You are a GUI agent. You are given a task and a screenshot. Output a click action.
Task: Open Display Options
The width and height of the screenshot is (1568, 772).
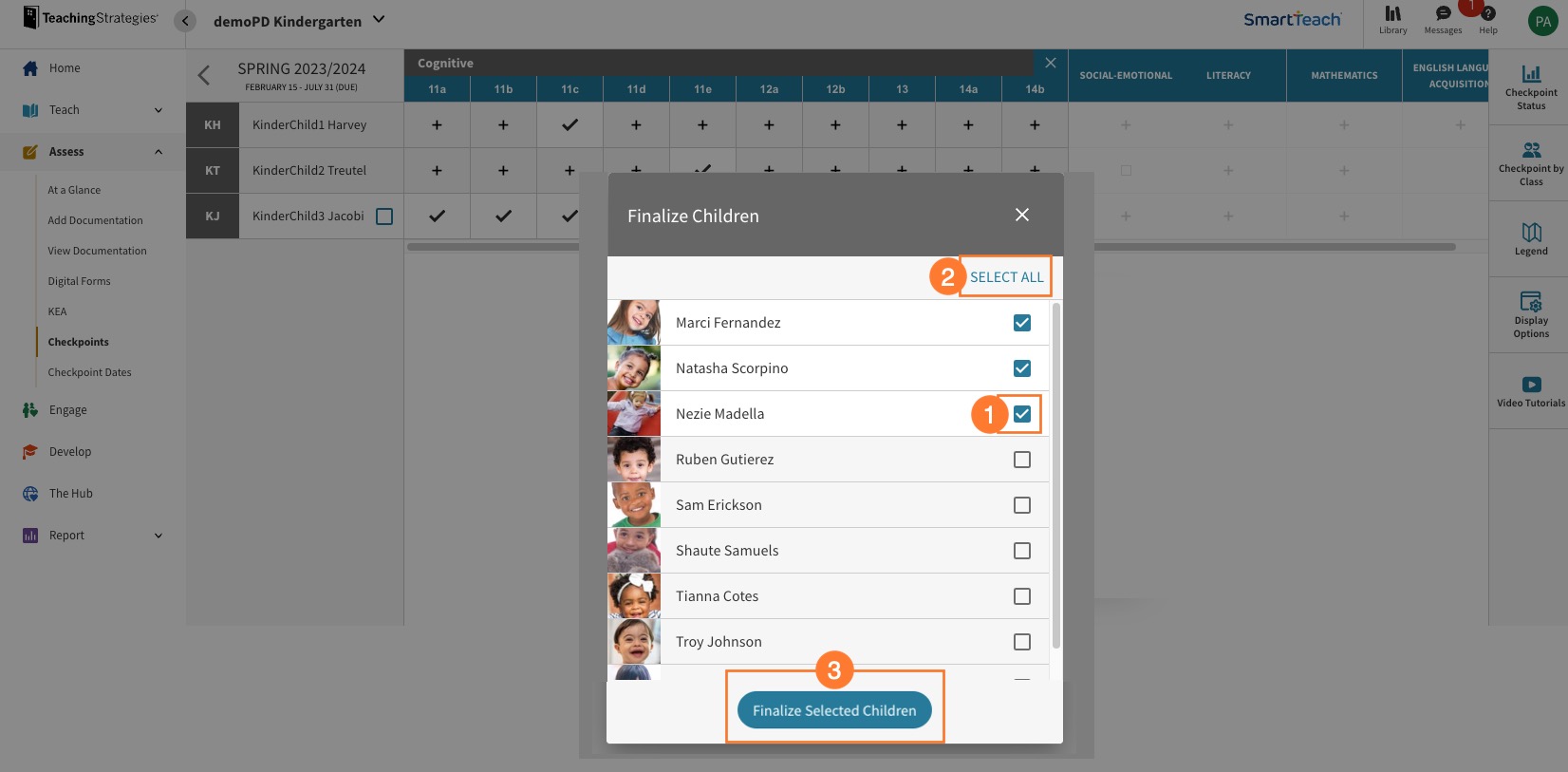pyautogui.click(x=1530, y=314)
